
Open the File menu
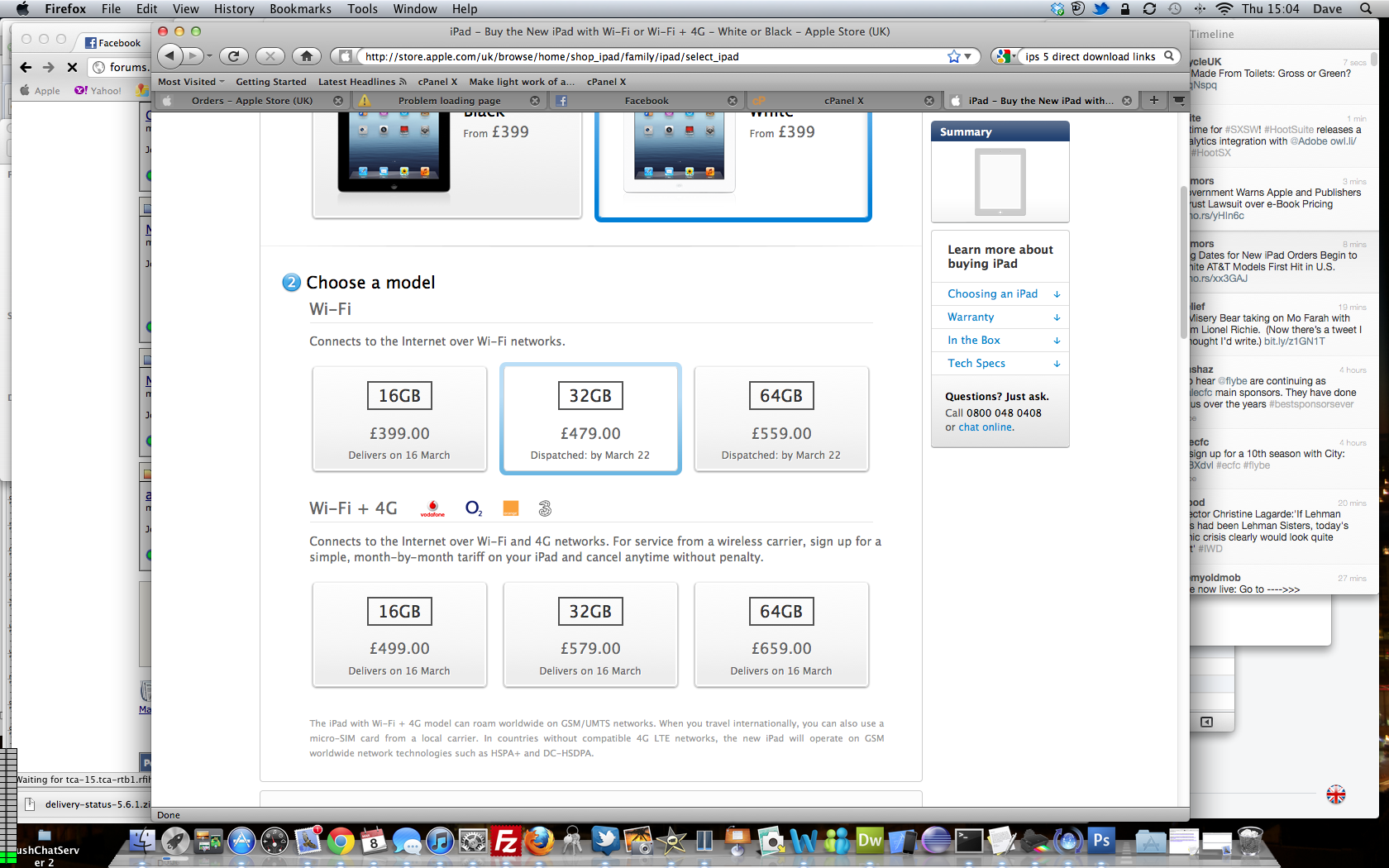click(111, 9)
